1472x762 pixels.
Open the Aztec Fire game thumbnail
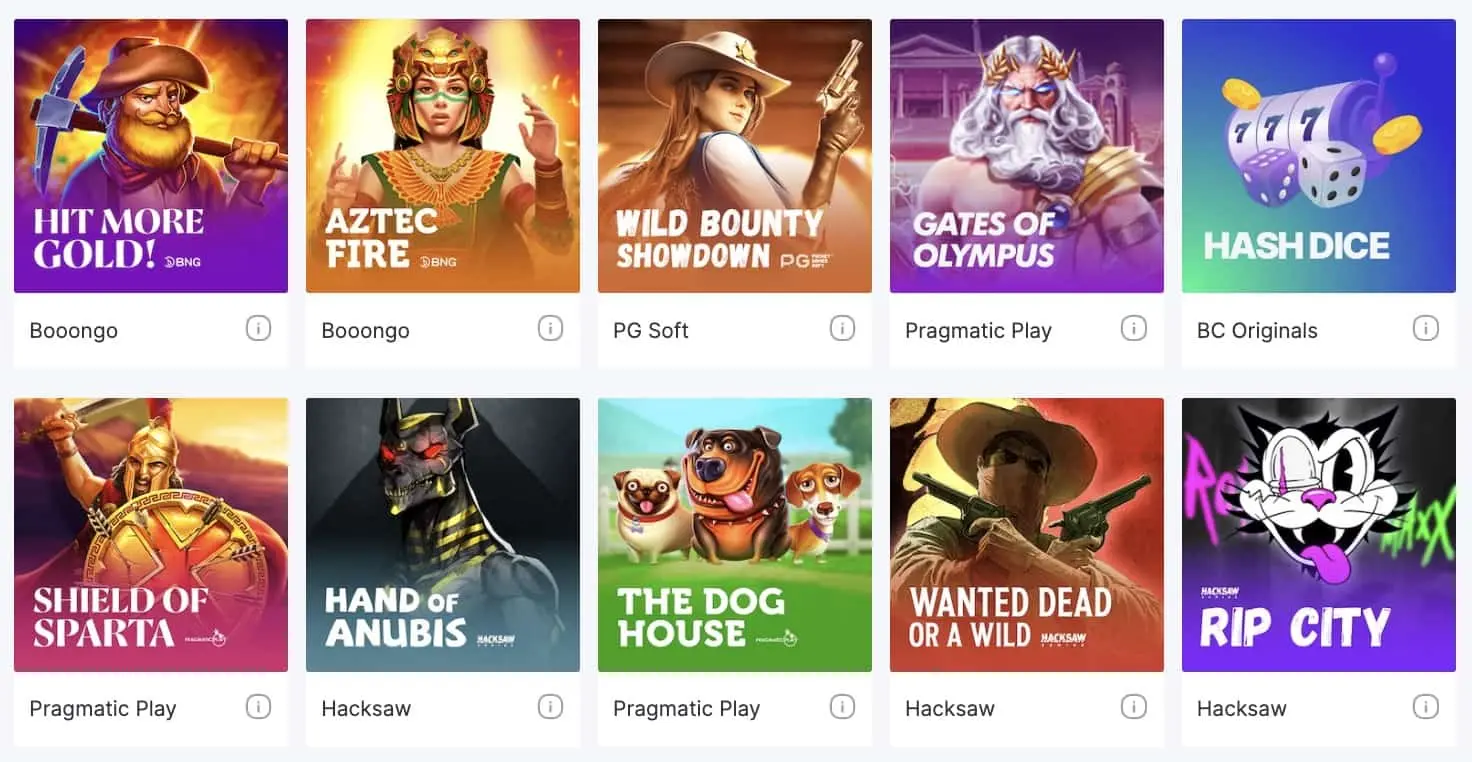tap(443, 156)
